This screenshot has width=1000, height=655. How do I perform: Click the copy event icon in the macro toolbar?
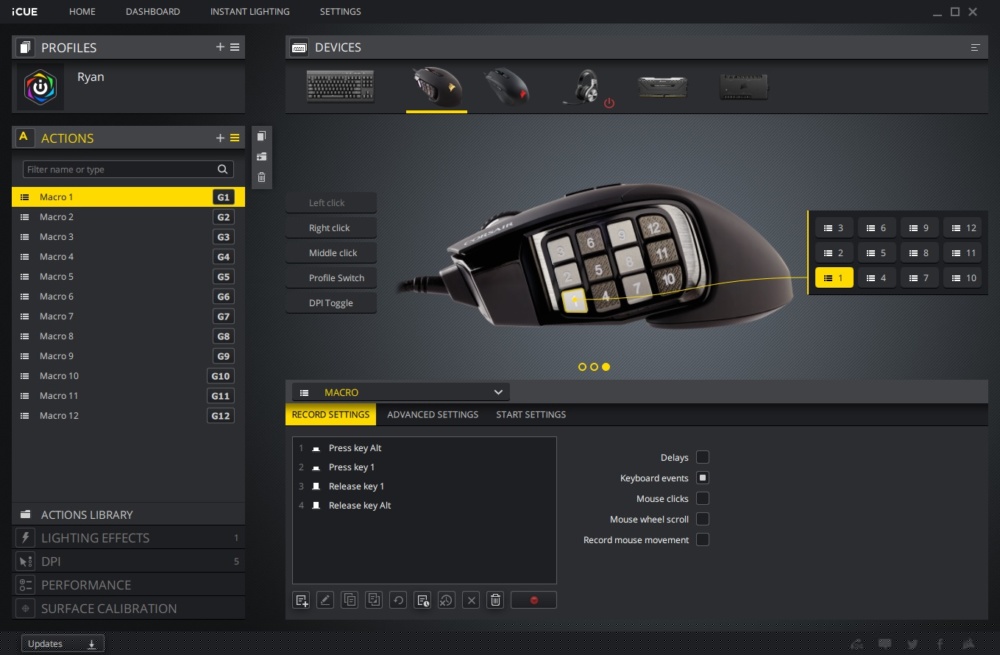[349, 600]
